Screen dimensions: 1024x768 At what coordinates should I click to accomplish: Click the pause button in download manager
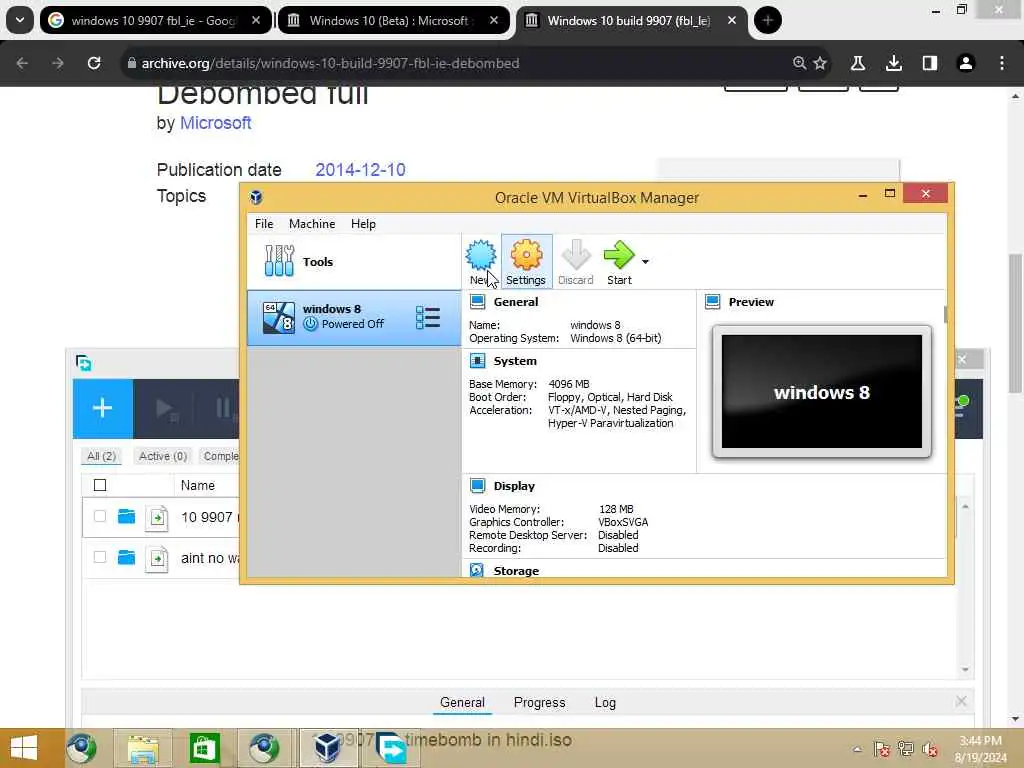point(225,409)
